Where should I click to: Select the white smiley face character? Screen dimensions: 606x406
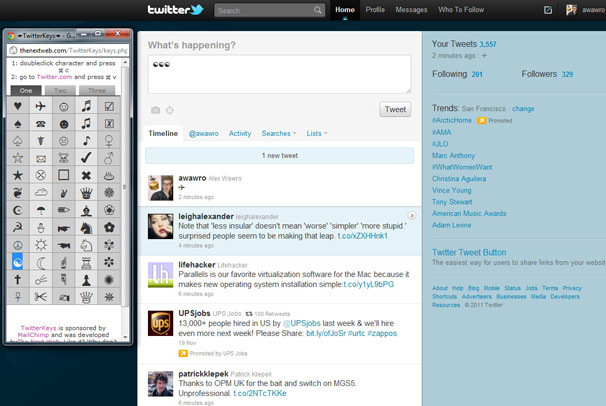coord(63,106)
